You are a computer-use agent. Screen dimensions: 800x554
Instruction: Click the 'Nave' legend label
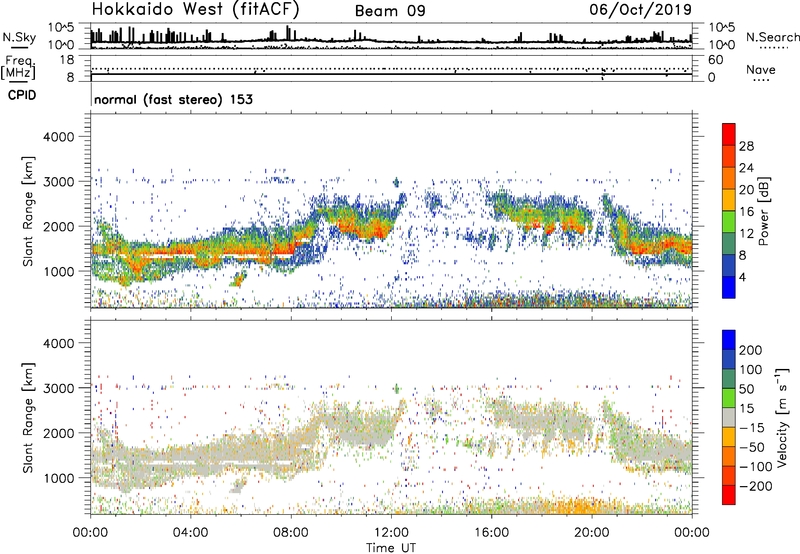tap(760, 70)
